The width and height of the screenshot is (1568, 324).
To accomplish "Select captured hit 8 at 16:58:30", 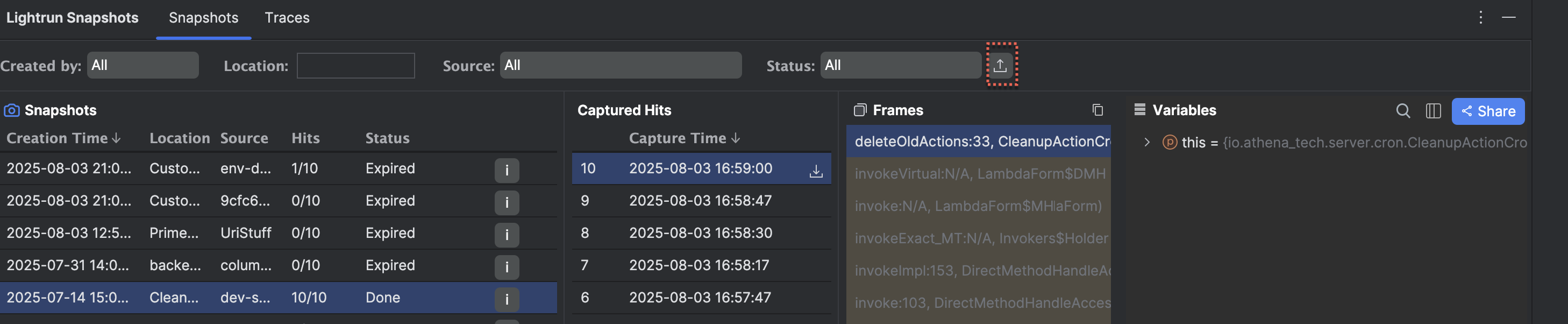I will [x=700, y=233].
